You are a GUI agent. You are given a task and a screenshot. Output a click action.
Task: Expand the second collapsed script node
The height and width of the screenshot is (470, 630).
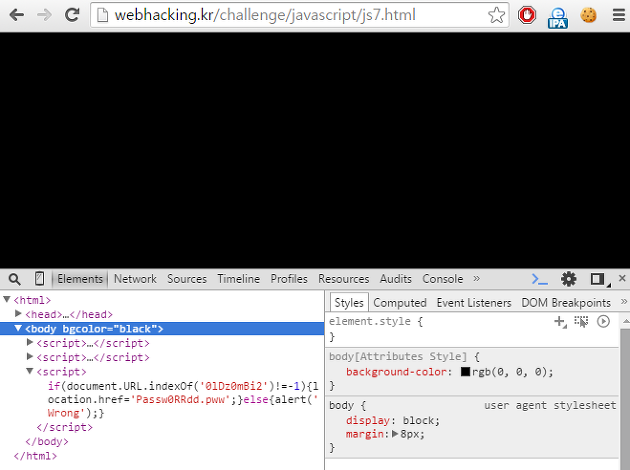click(30, 356)
